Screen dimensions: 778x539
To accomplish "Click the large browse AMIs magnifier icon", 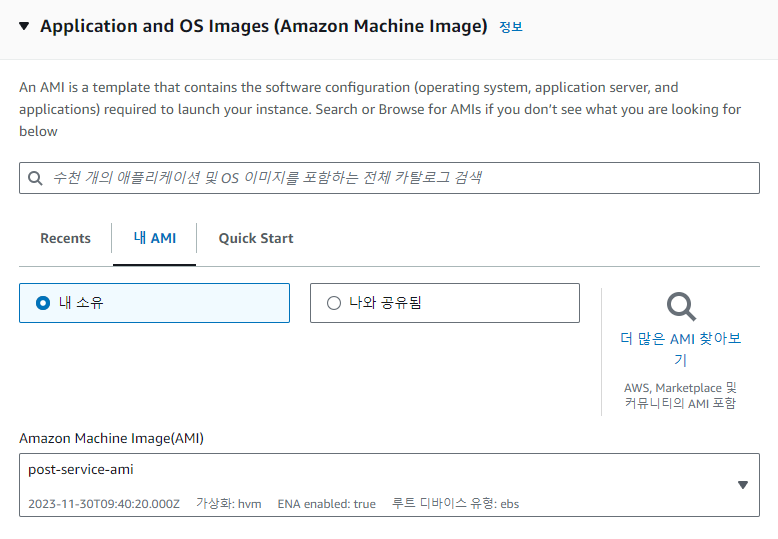I will coord(681,307).
